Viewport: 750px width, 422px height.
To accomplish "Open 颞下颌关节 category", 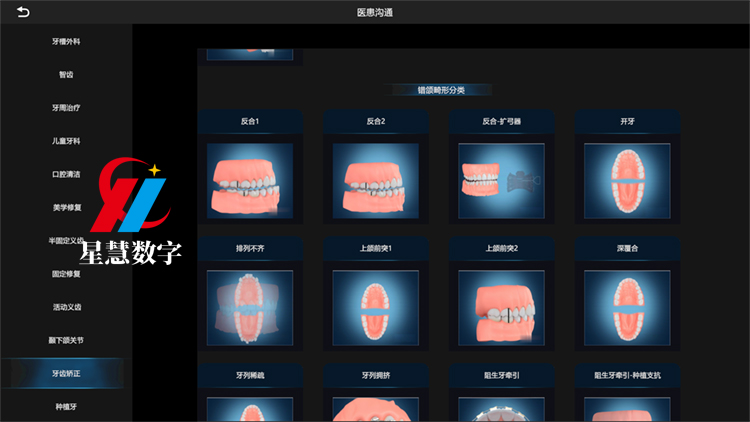I will (66, 340).
